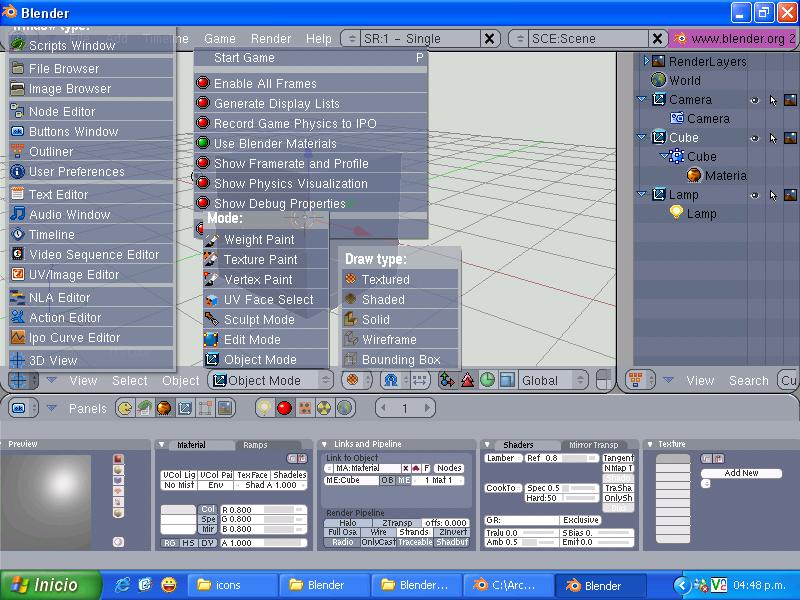Toggle Show Debug Properties
This screenshot has width=800, height=600.
311,204
